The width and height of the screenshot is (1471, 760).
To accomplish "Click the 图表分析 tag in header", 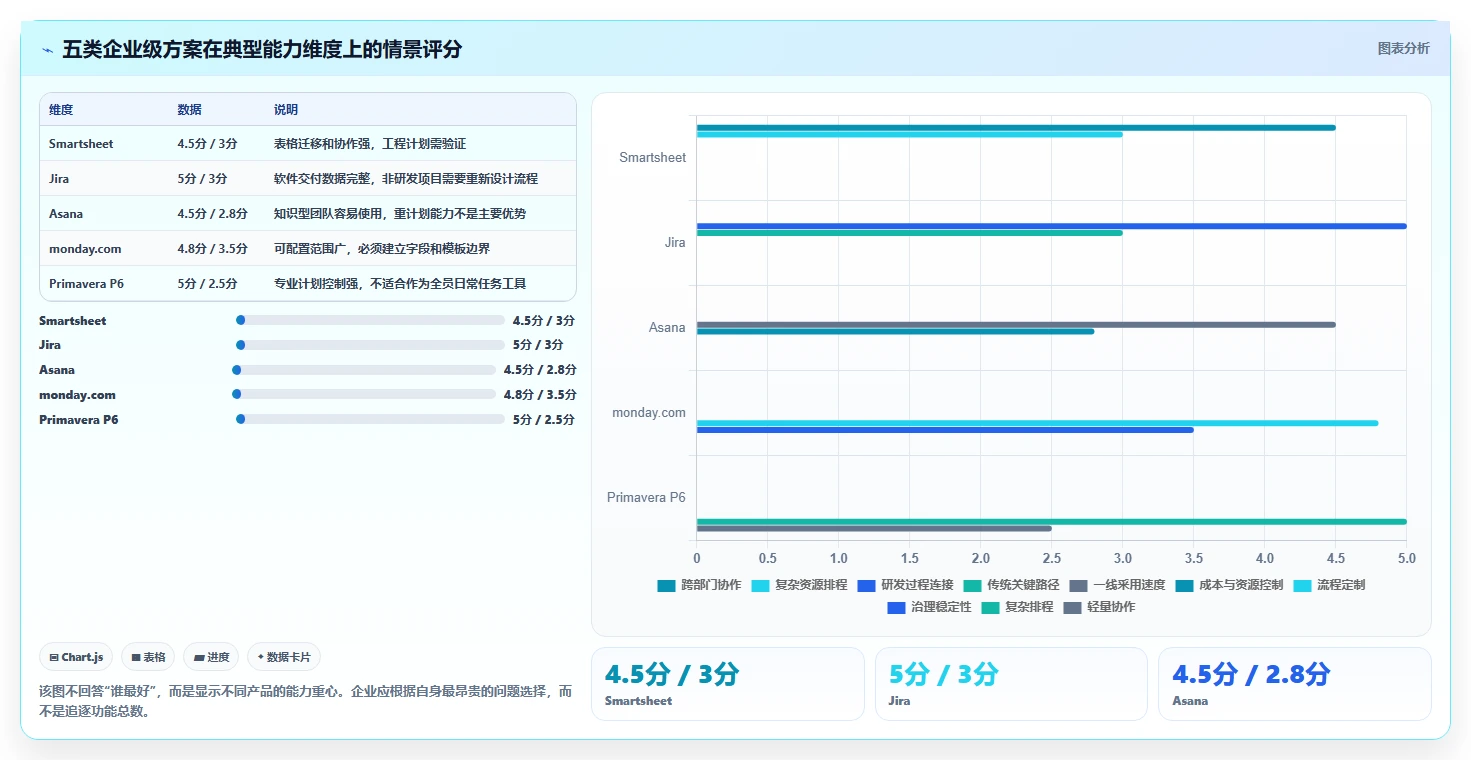I will pyautogui.click(x=1403, y=48).
